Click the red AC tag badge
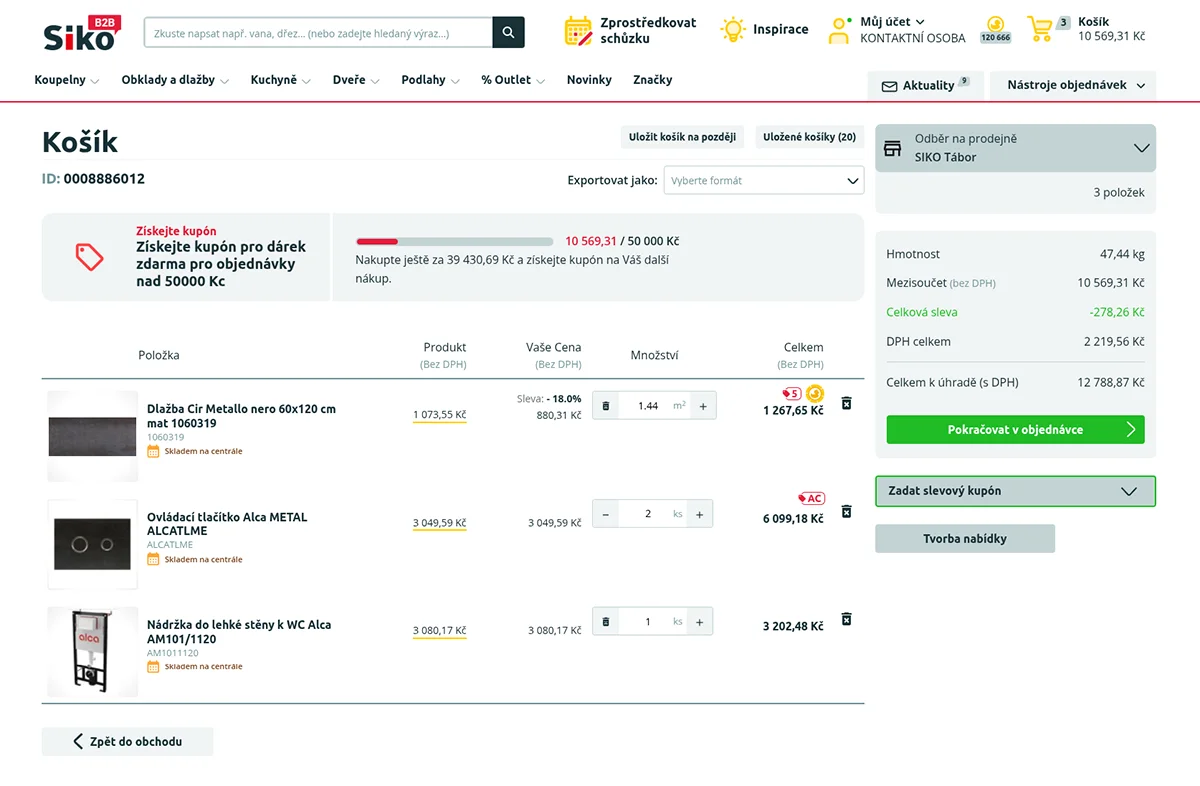This screenshot has width=1200, height=786. coord(811,498)
